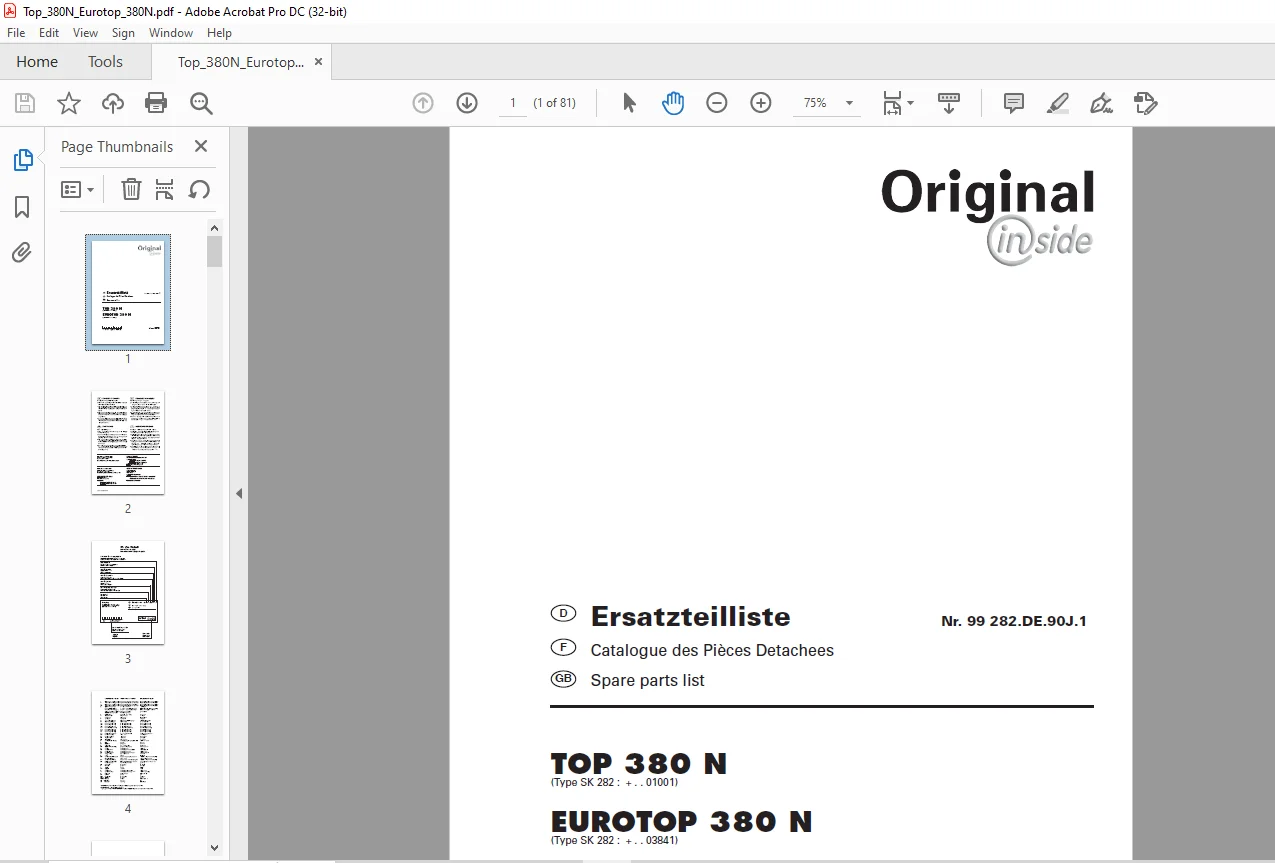This screenshot has width=1275, height=863.
Task: Go to the next page arrow
Action: (x=467, y=103)
